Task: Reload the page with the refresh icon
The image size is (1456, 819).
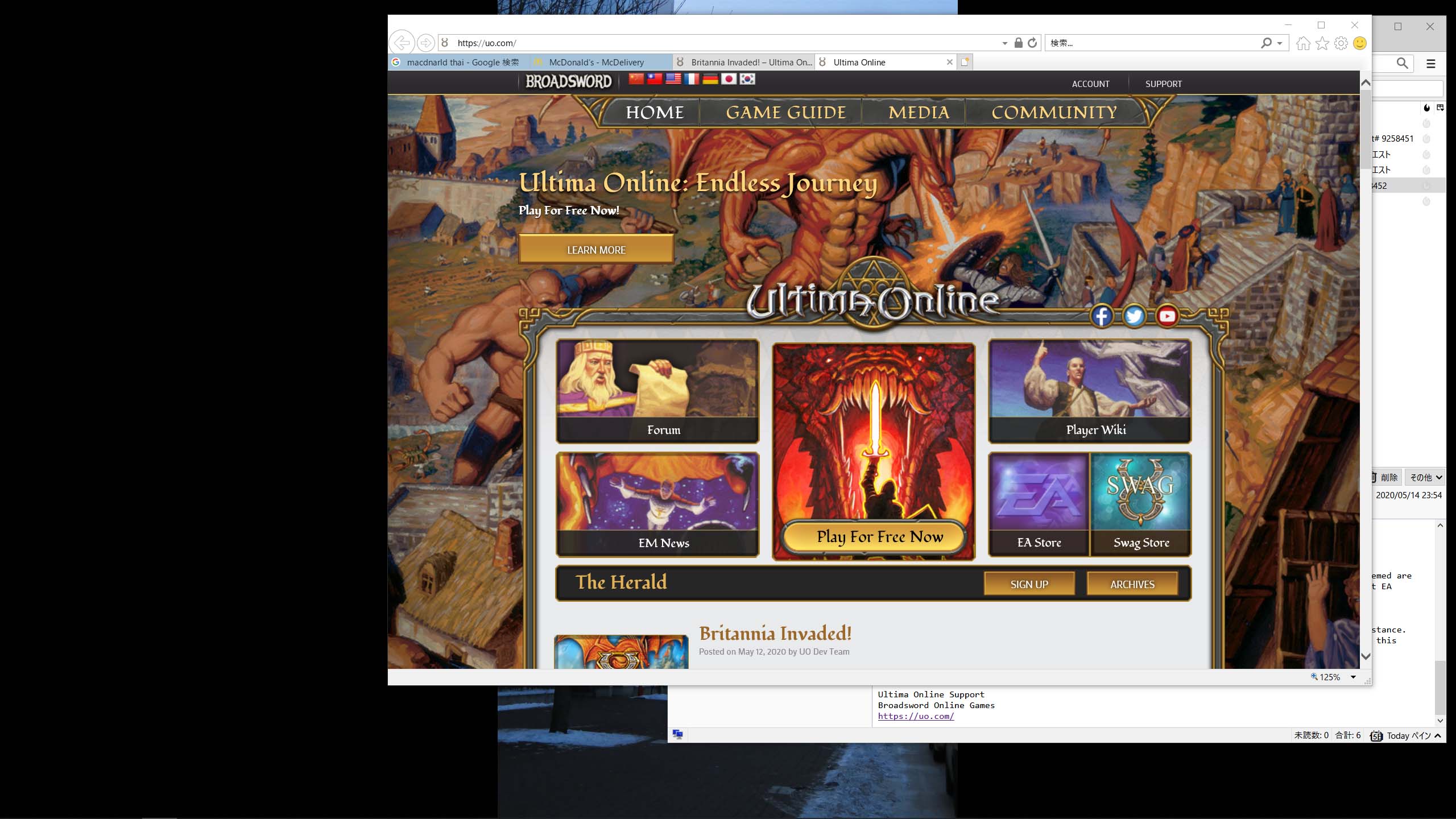Action: click(x=1032, y=43)
